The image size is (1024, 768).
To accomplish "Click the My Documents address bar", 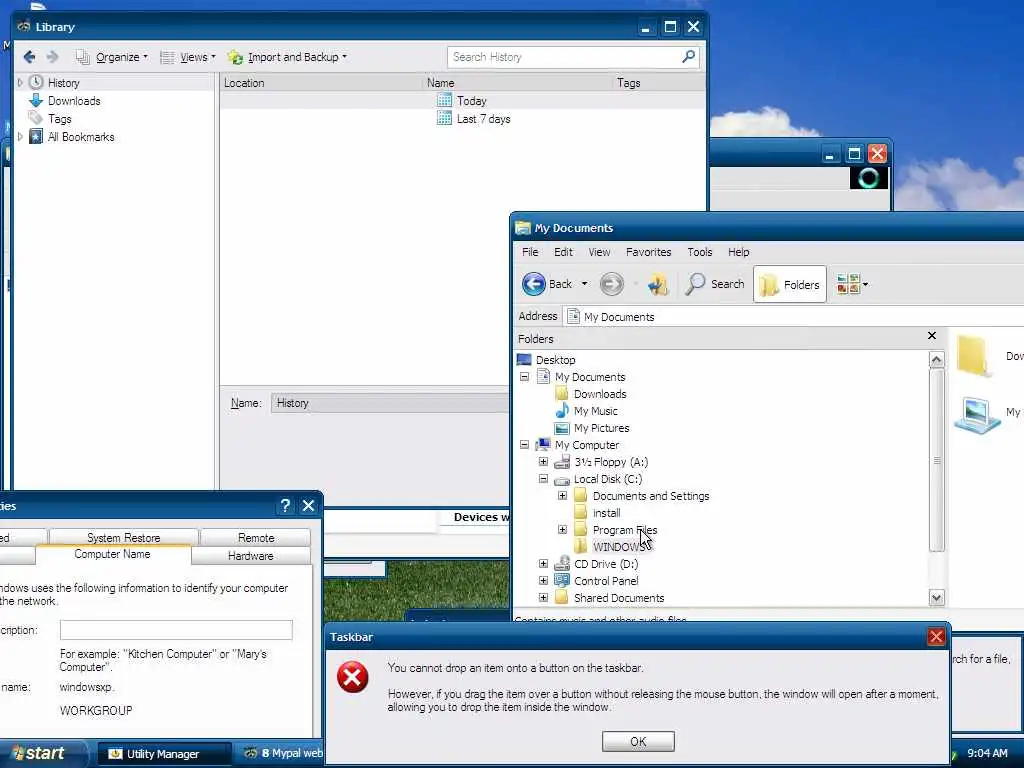I will coord(795,317).
